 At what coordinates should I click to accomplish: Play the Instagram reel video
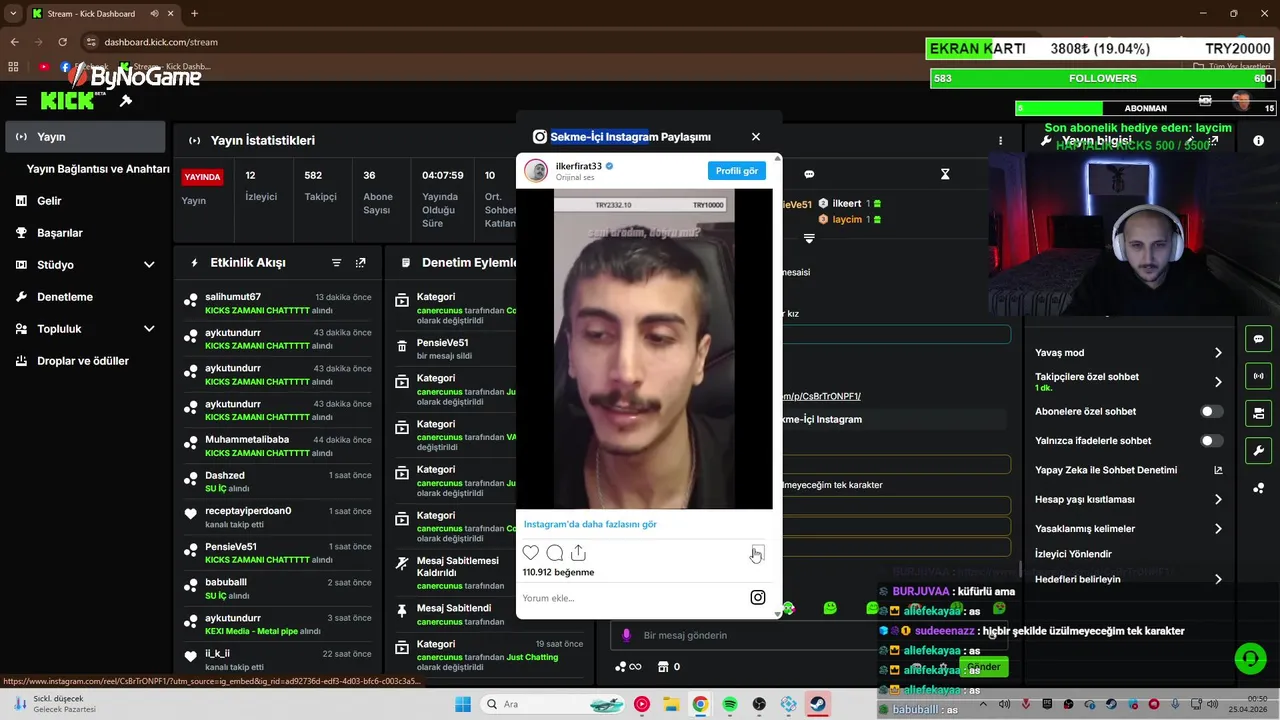click(x=644, y=349)
